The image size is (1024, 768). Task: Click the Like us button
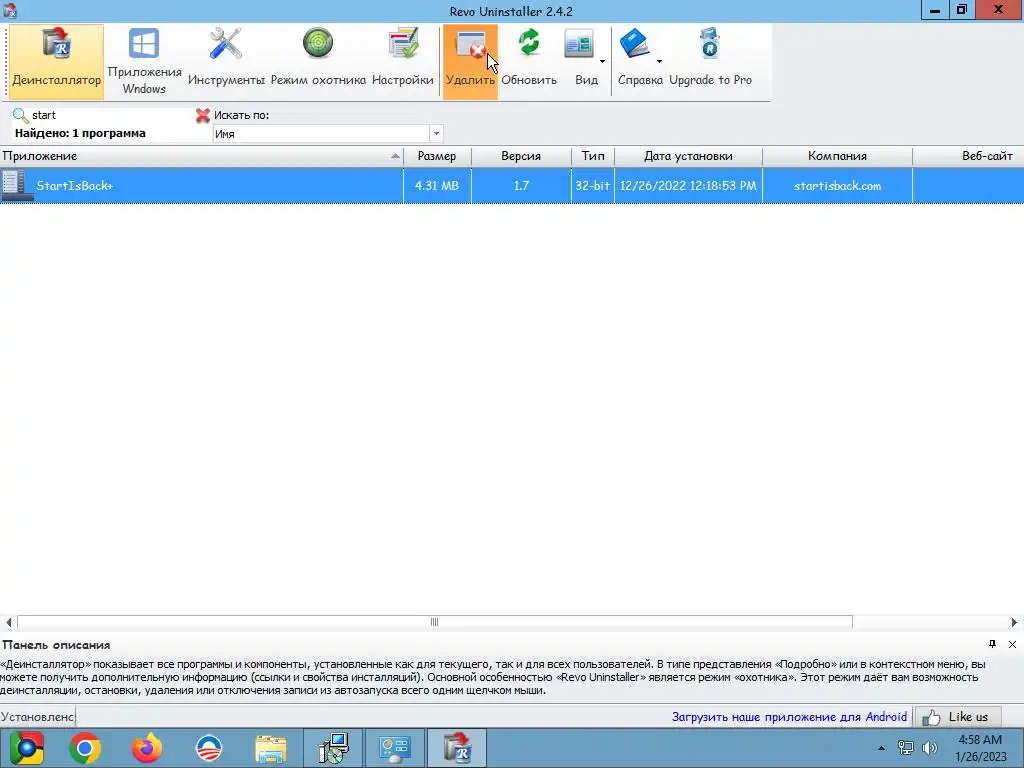tap(958, 717)
